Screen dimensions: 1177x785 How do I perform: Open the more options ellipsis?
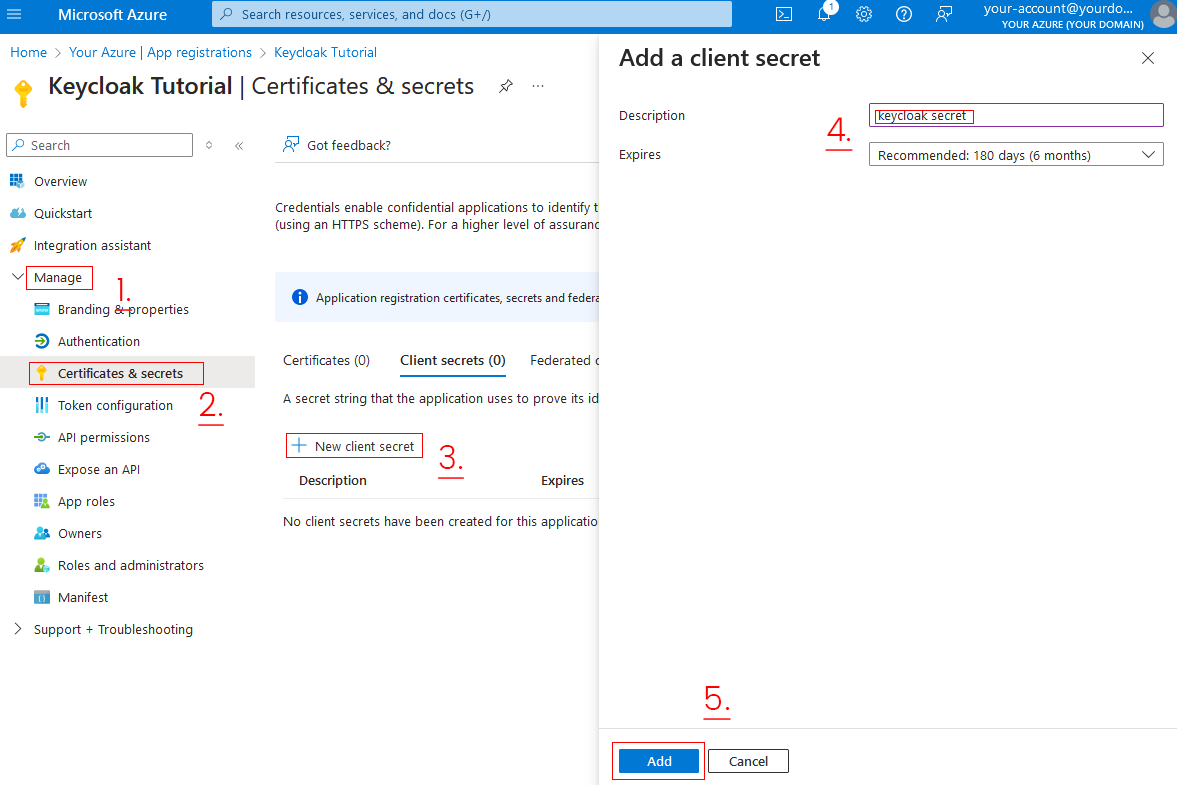(x=538, y=86)
